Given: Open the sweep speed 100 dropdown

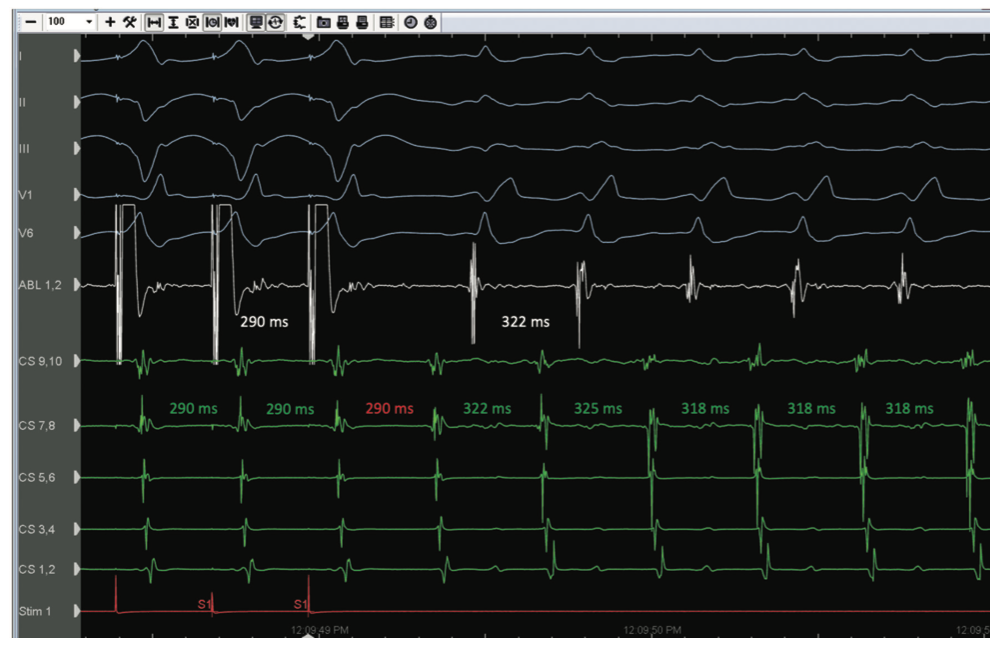Looking at the screenshot, I should coord(89,21).
